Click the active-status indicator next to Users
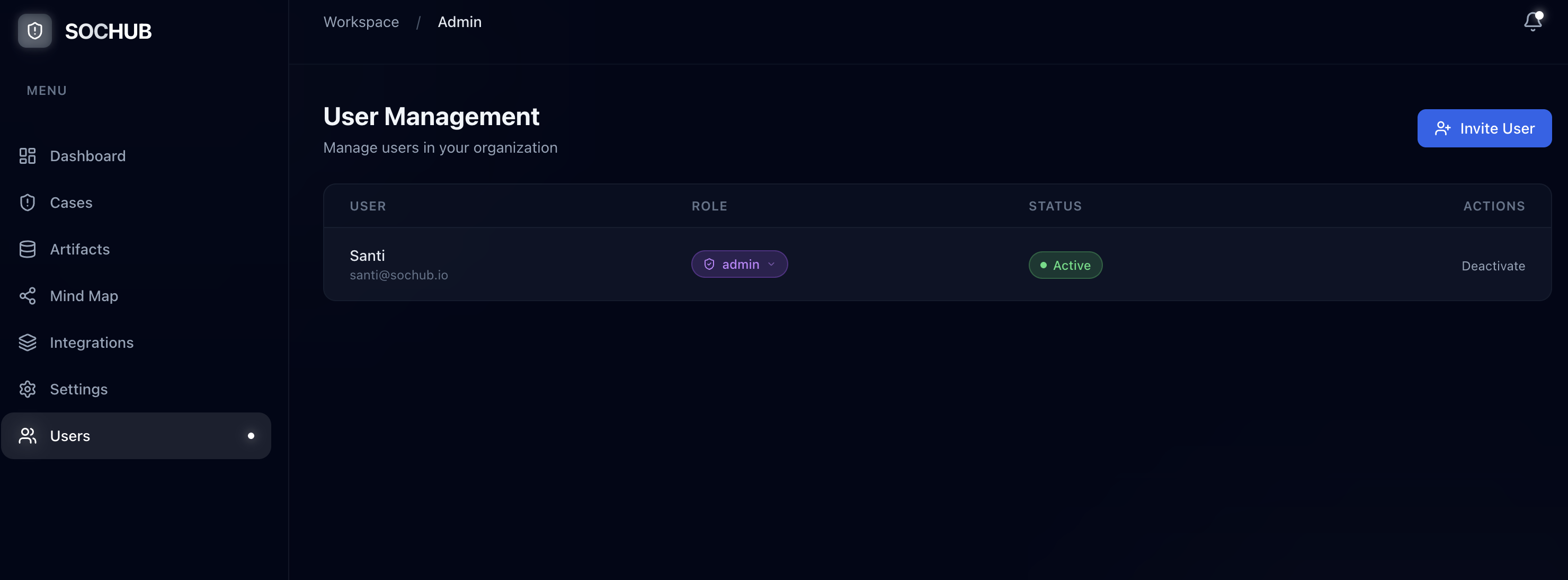This screenshot has height=580, width=1568. pos(251,436)
